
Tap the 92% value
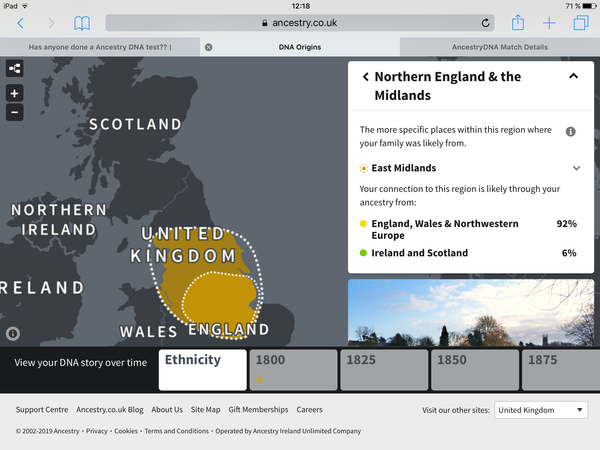(x=566, y=224)
